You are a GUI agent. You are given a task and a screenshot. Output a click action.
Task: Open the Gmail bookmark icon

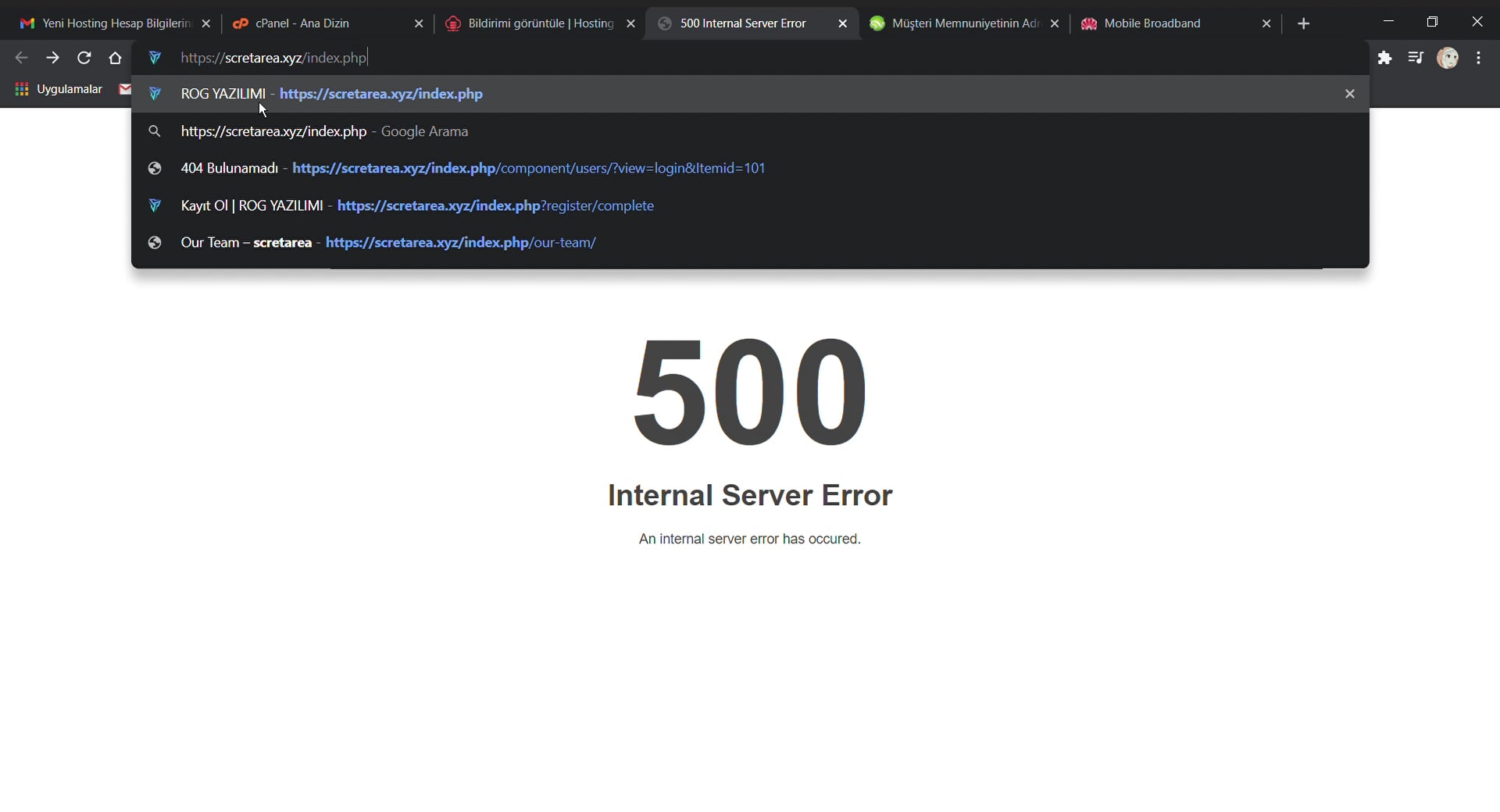[125, 89]
